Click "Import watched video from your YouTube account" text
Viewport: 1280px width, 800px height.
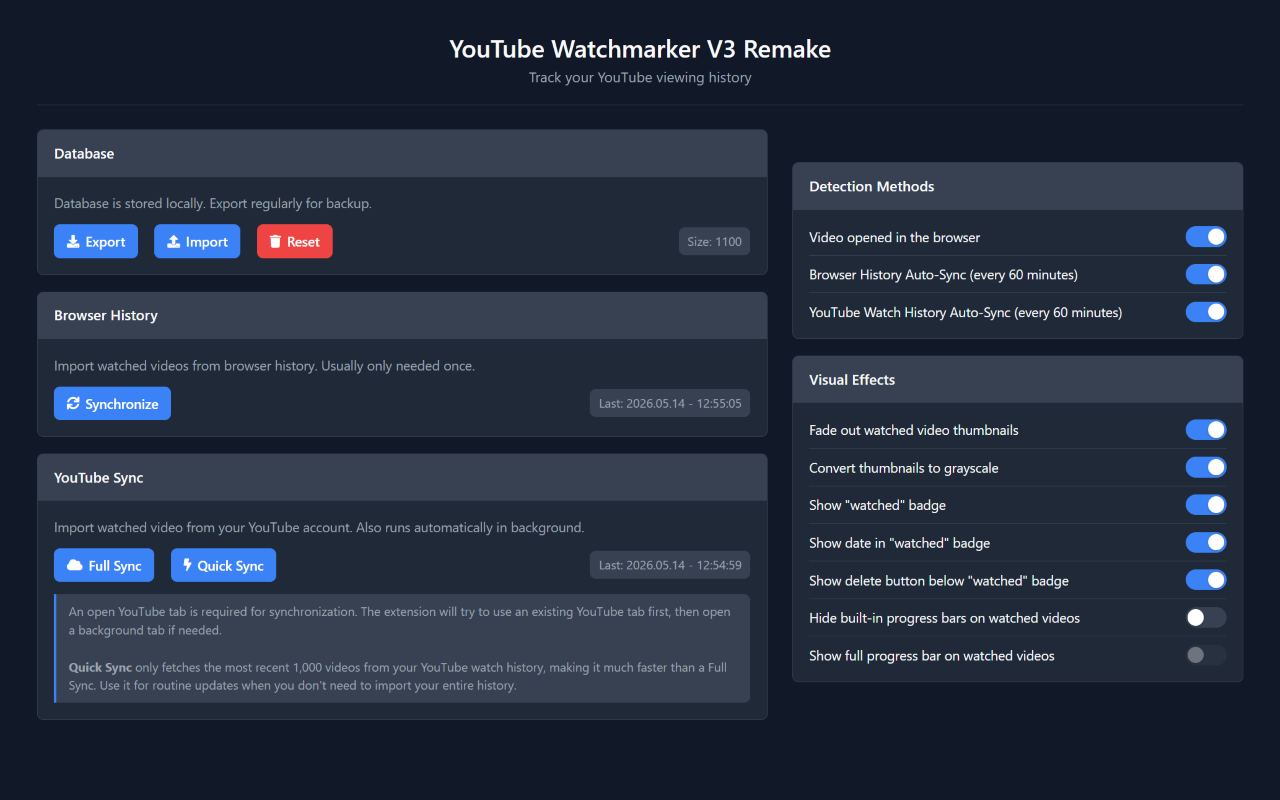319,527
